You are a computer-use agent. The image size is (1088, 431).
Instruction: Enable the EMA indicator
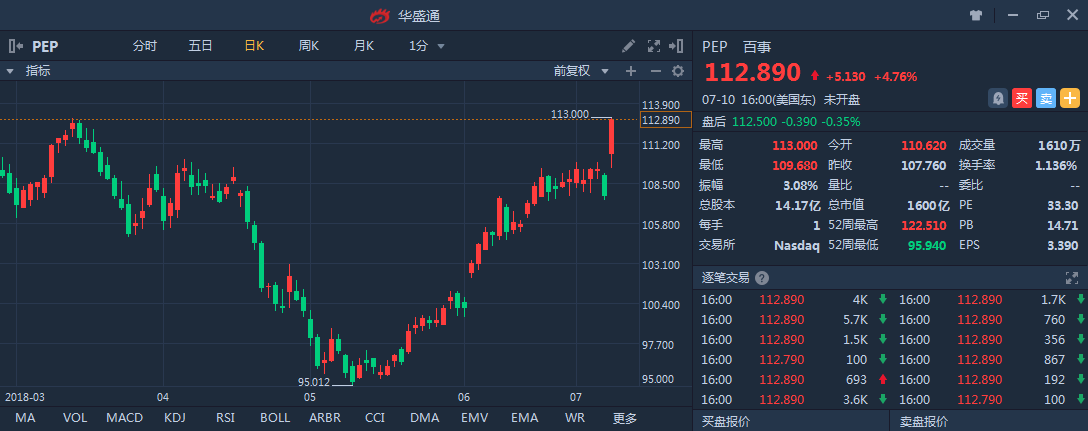[x=525, y=418]
